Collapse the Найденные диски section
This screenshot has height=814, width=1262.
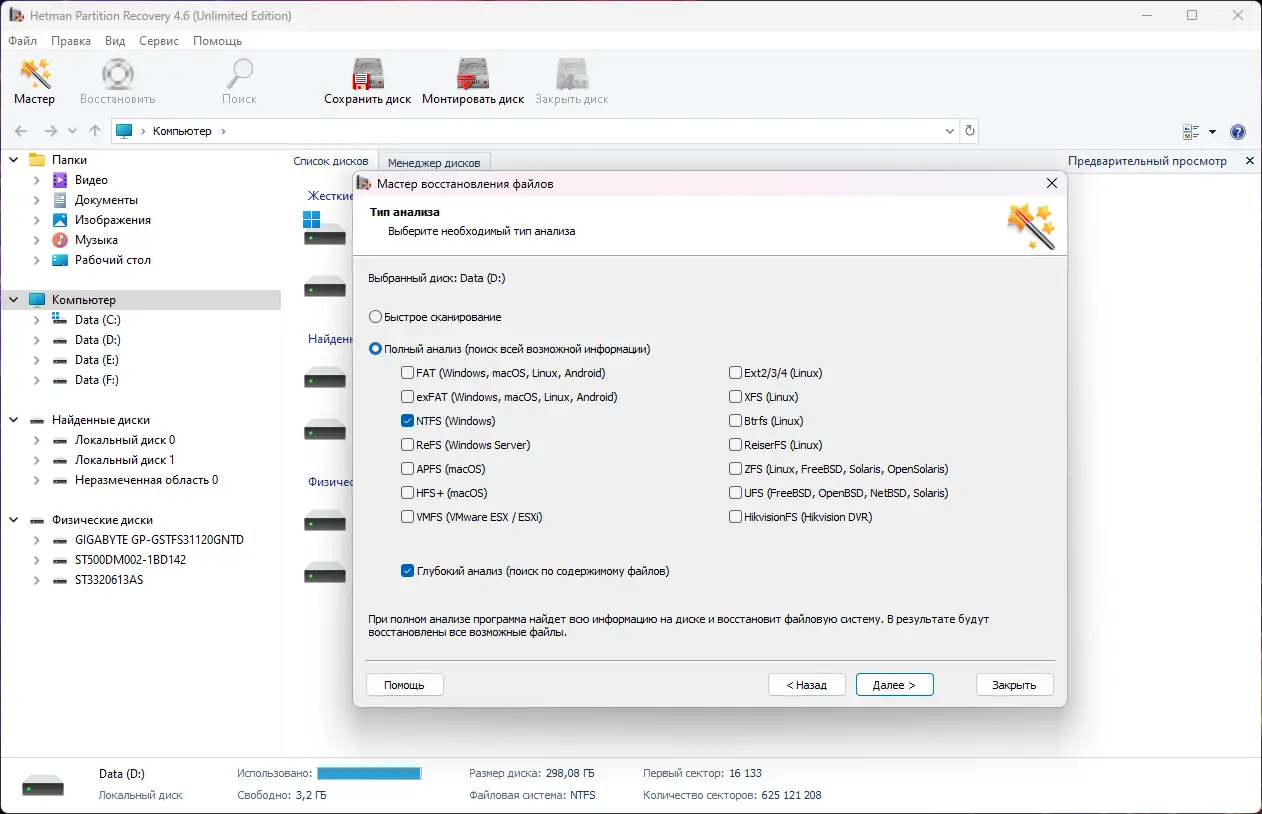[x=14, y=420]
